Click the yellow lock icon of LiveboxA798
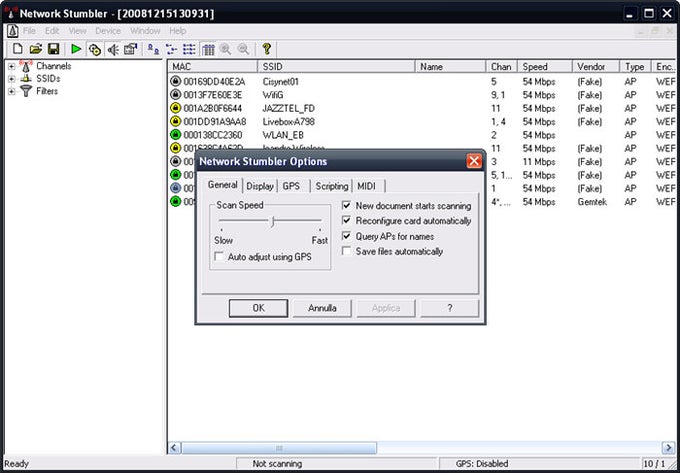Image resolution: width=680 pixels, height=473 pixels. (175, 121)
